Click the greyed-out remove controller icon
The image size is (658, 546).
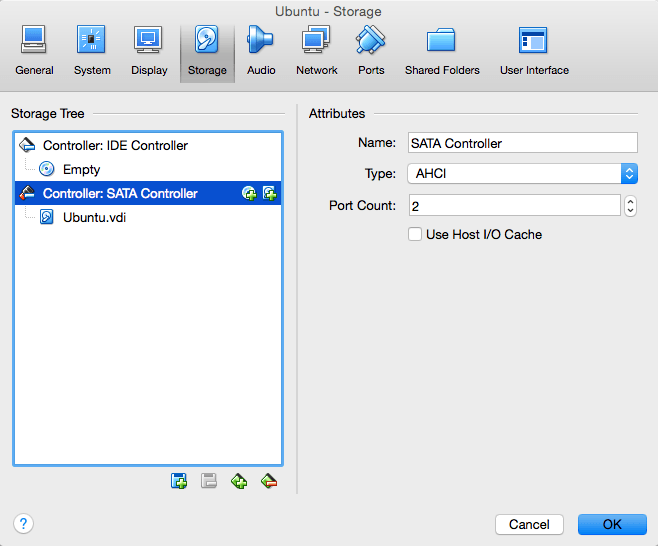tap(209, 481)
